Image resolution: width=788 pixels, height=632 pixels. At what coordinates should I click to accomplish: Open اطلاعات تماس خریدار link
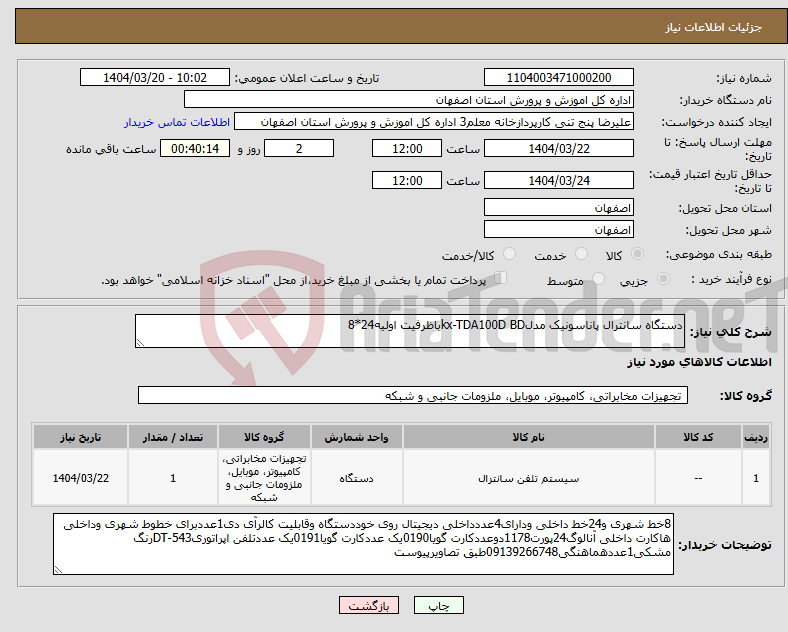click(x=177, y=122)
